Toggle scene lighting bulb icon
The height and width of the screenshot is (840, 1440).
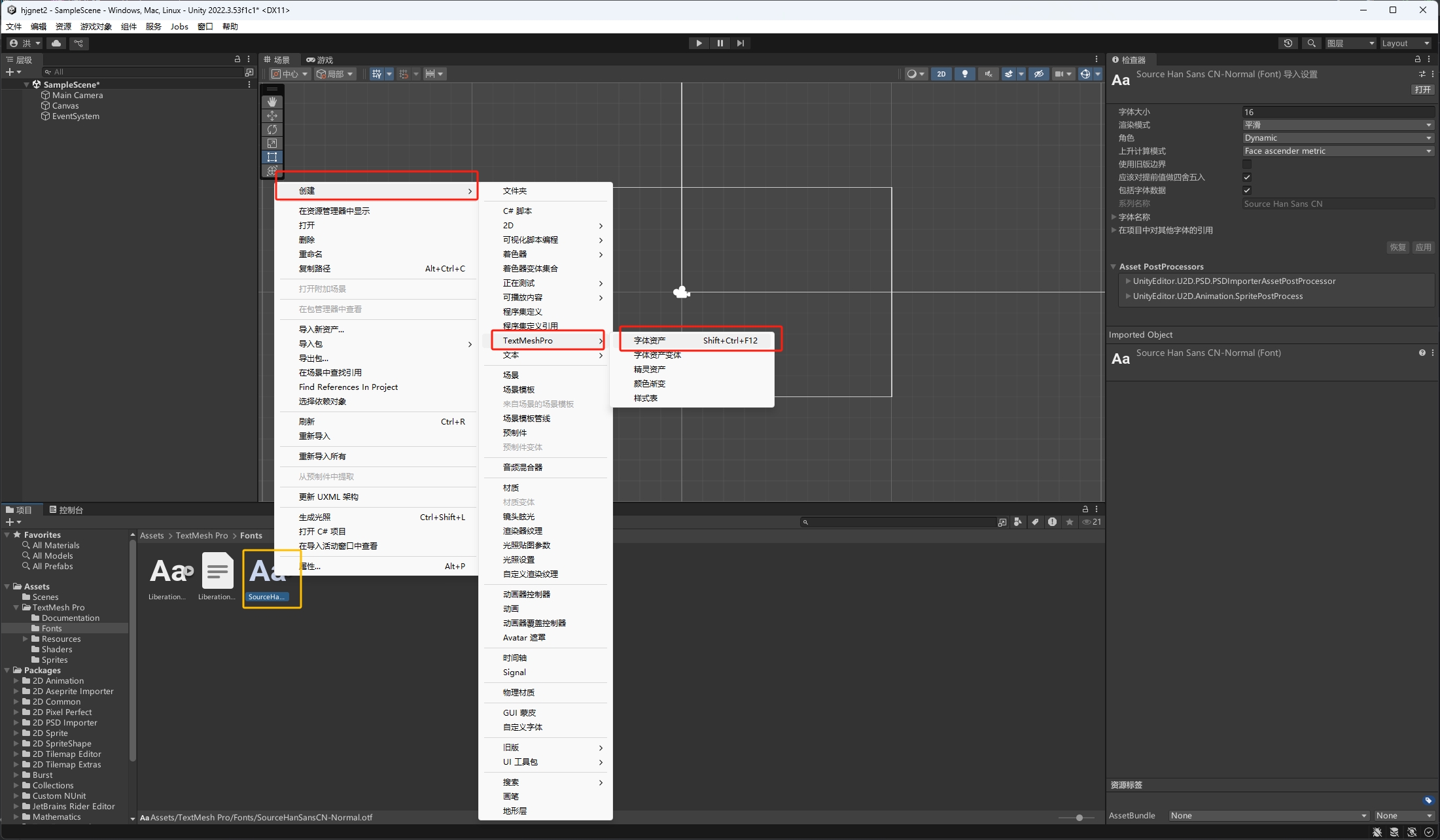coord(964,74)
